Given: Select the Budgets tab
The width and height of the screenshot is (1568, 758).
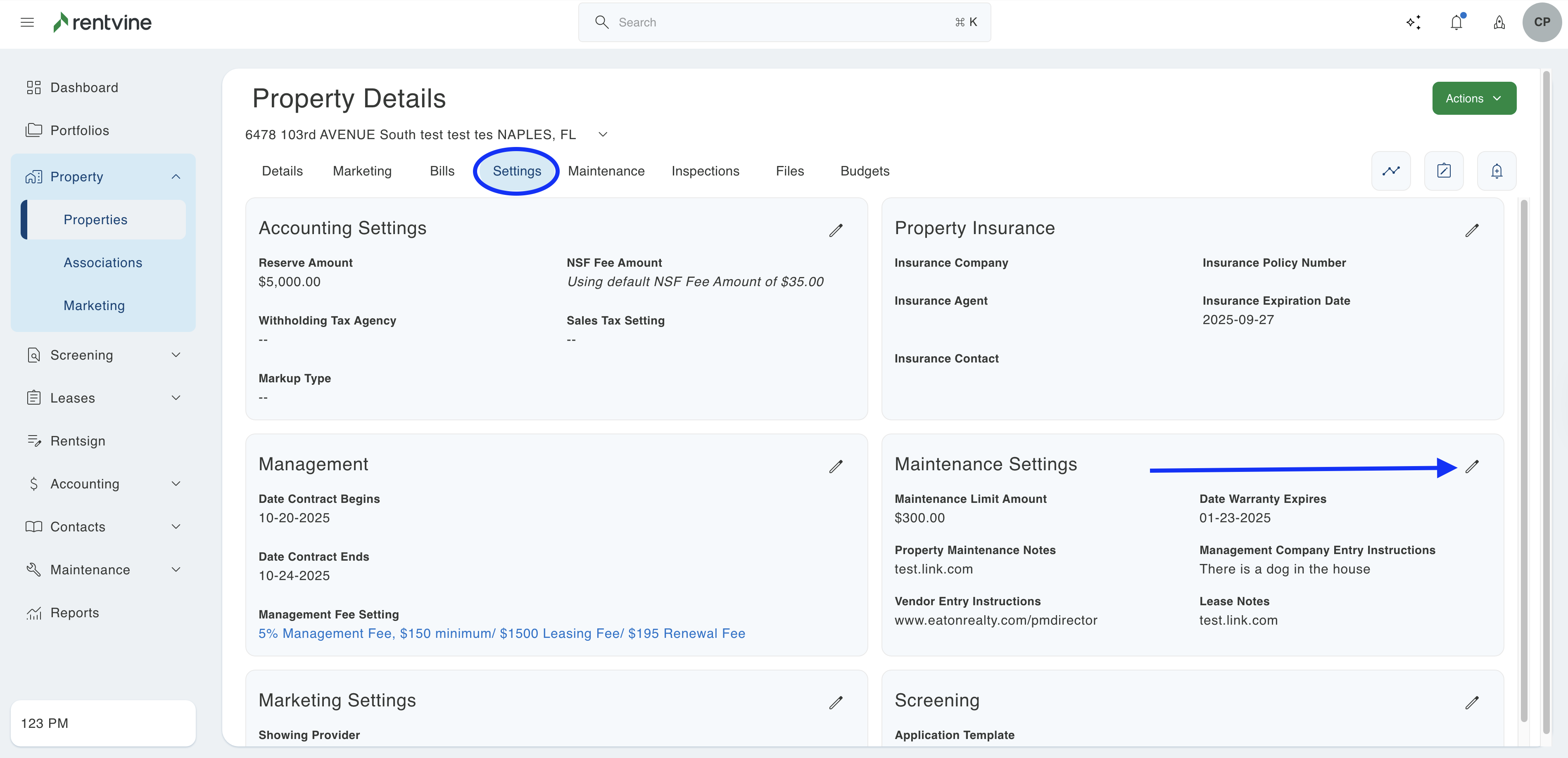Looking at the screenshot, I should [865, 171].
